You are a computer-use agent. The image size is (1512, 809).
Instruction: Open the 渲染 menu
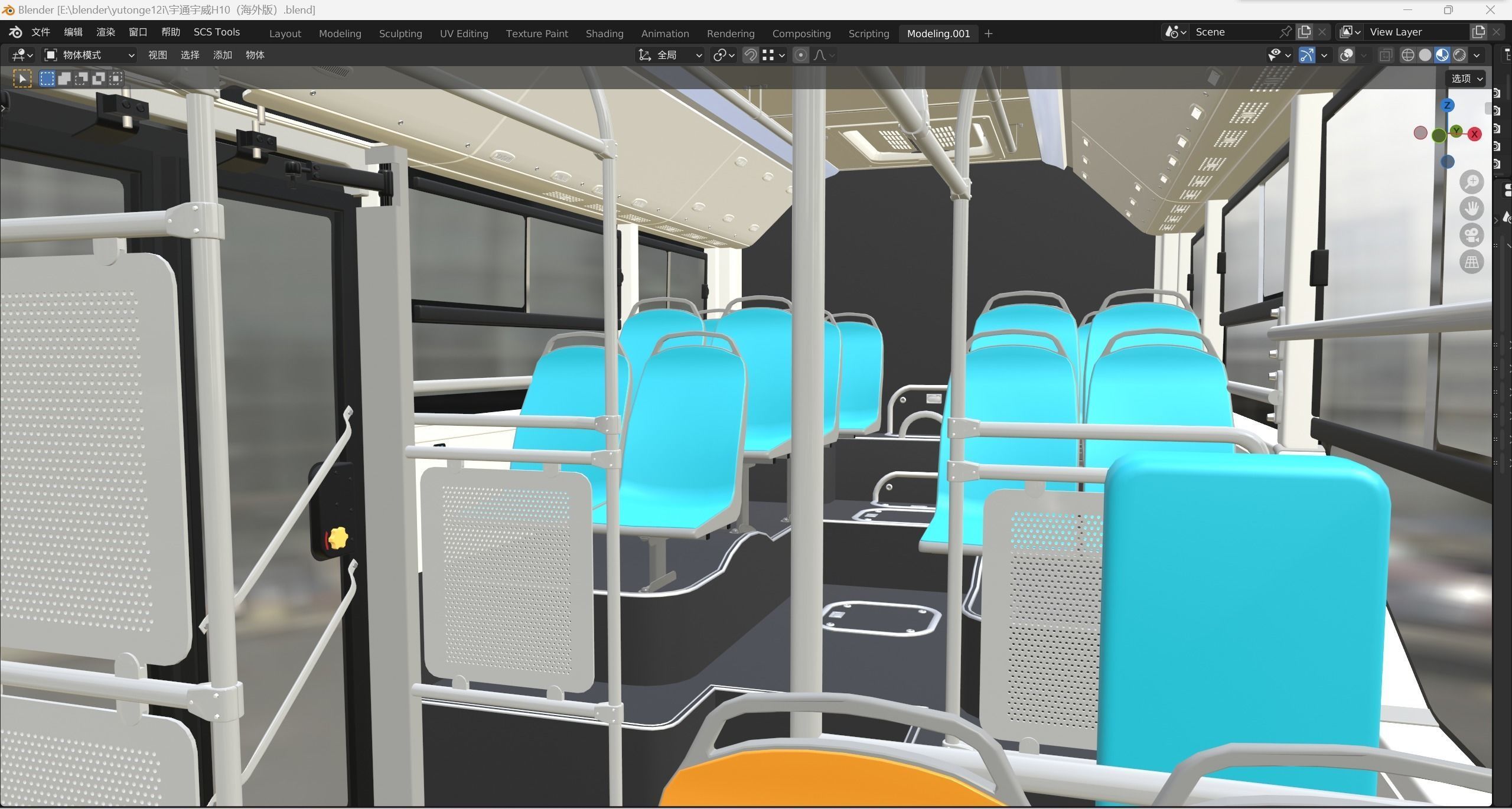coord(106,32)
